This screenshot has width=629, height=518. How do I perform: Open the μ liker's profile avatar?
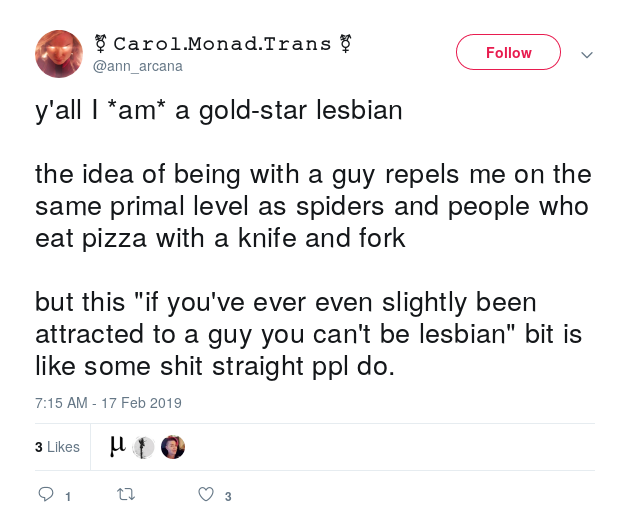118,447
